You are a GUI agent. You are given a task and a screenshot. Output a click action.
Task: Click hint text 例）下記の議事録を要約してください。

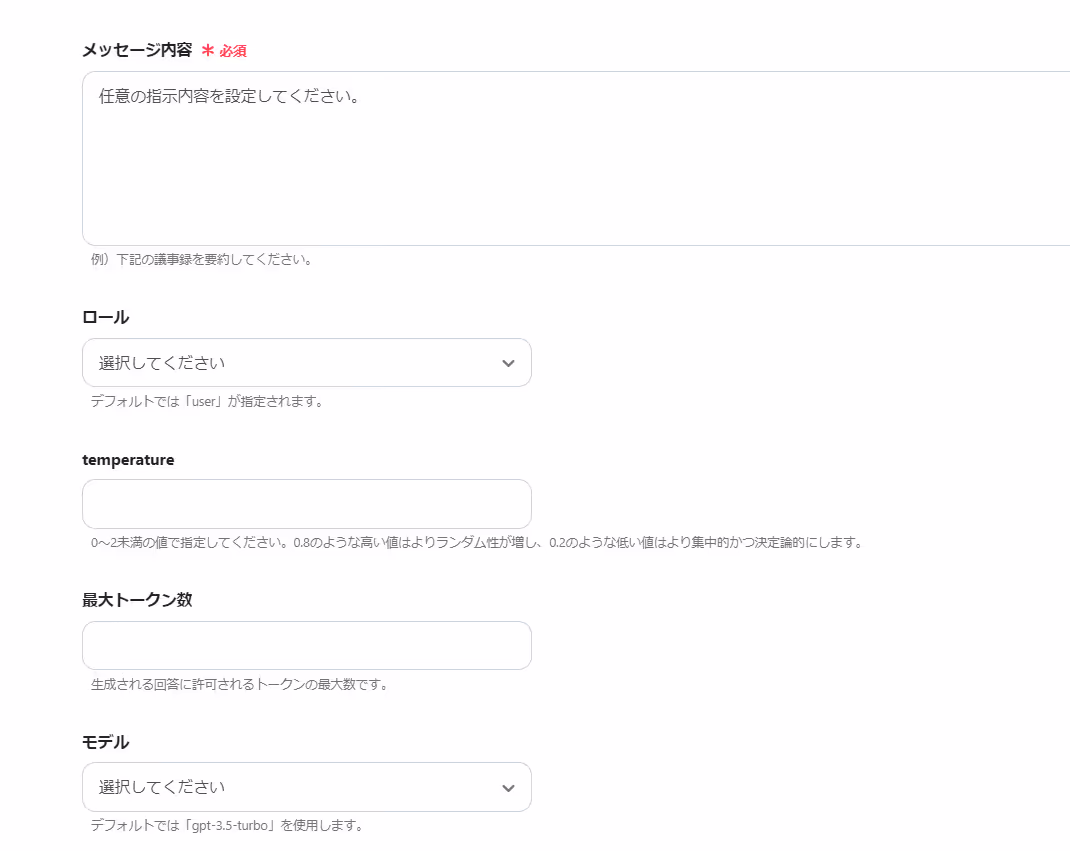point(203,259)
